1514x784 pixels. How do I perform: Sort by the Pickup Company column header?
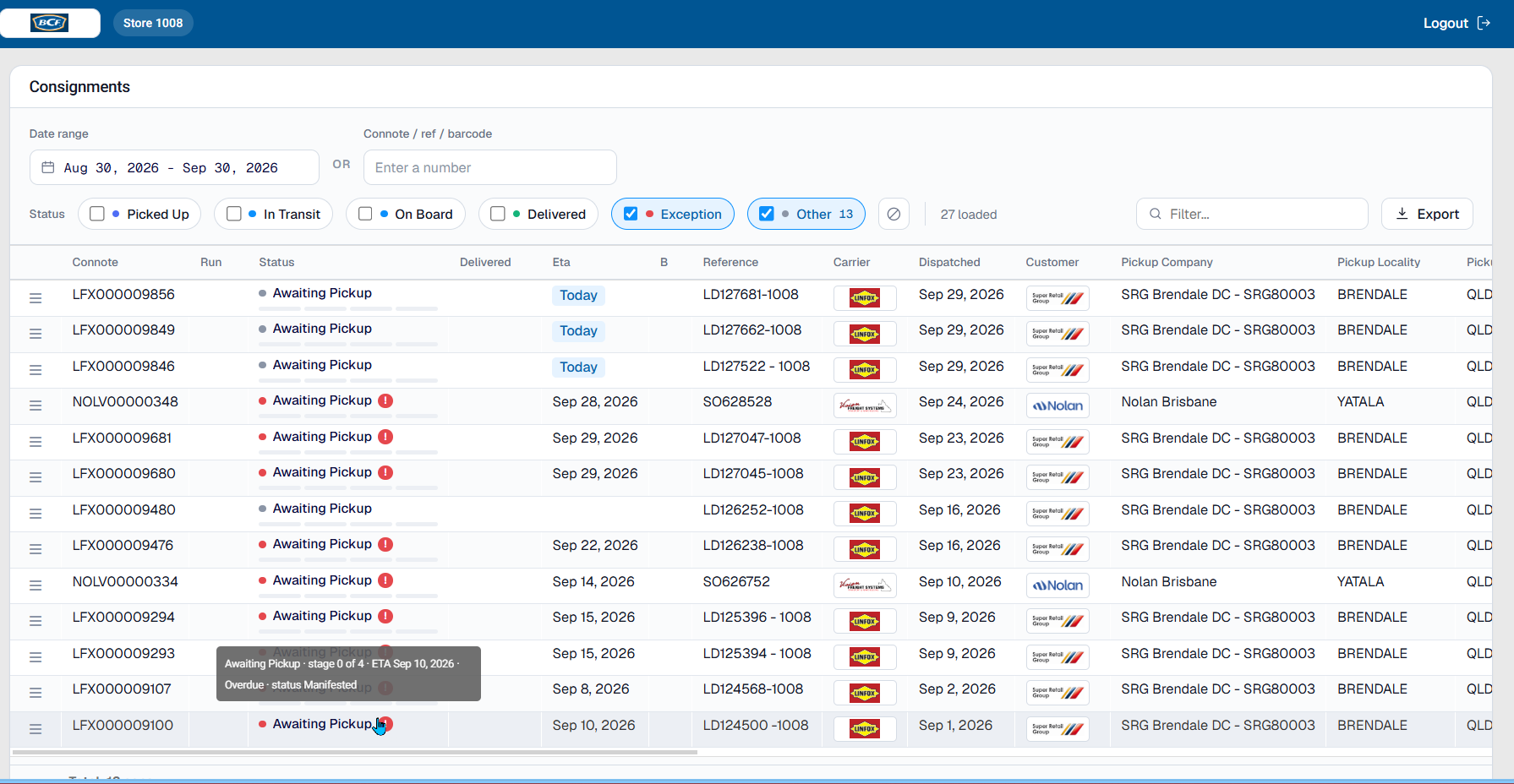coord(1167,262)
